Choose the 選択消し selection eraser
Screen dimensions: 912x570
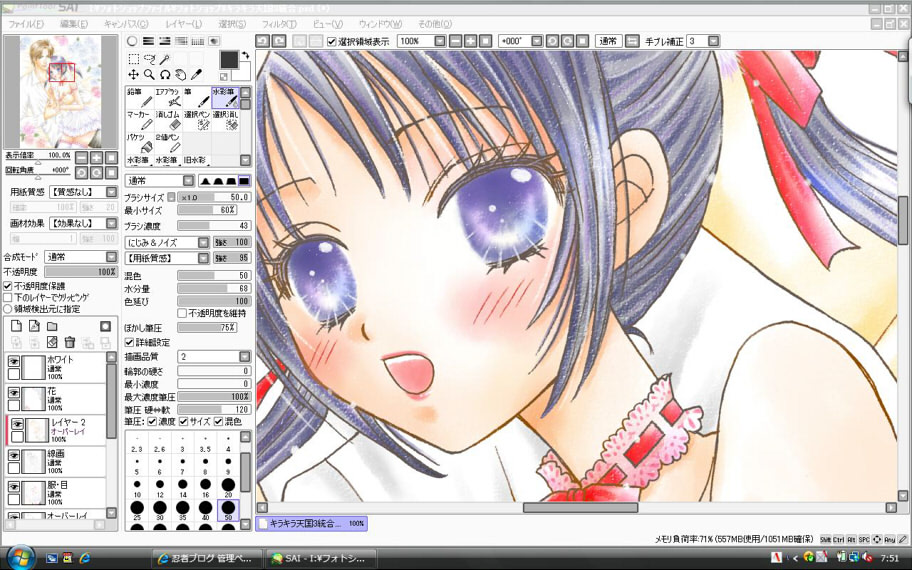coord(225,120)
